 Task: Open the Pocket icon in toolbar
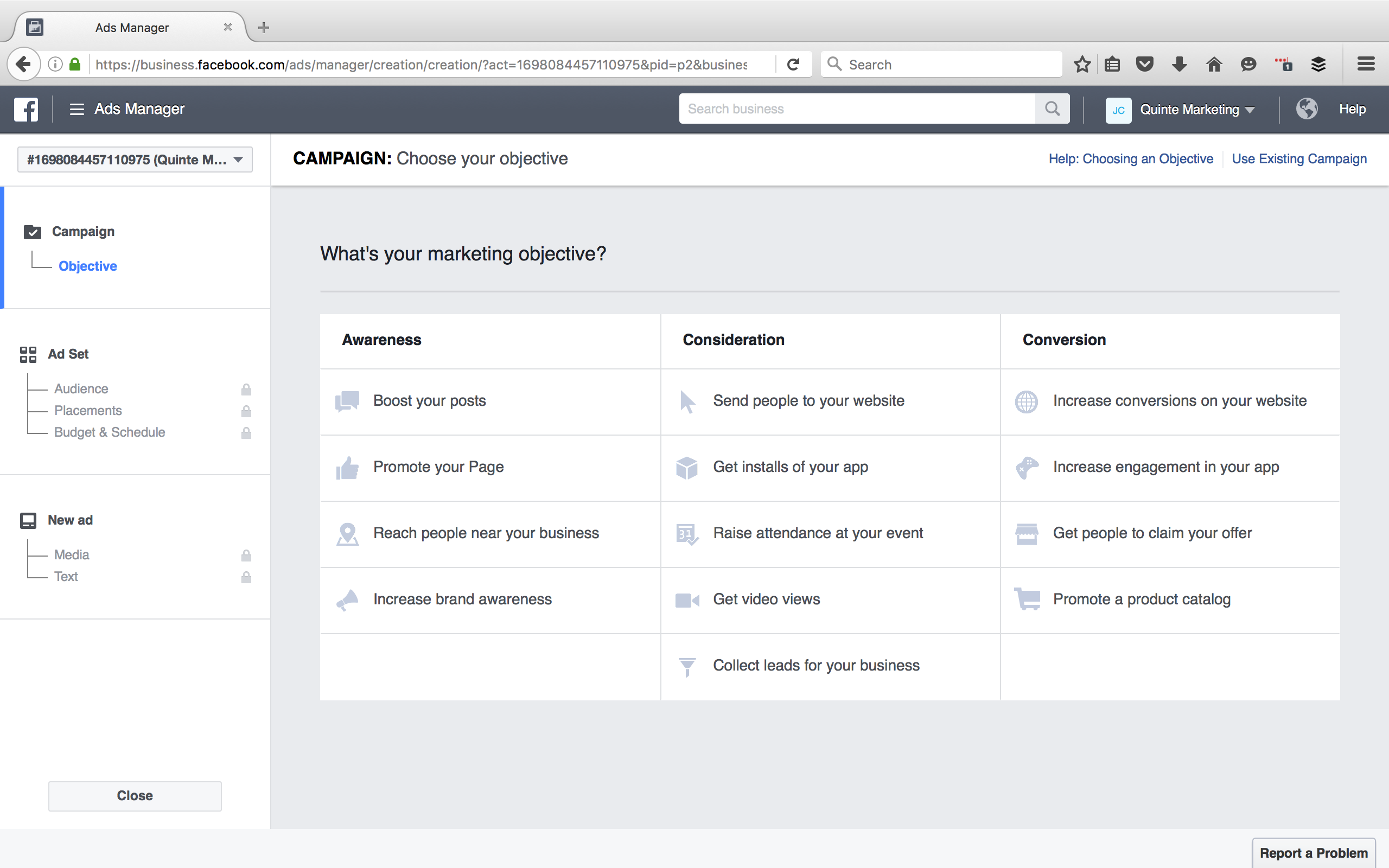point(1144,65)
